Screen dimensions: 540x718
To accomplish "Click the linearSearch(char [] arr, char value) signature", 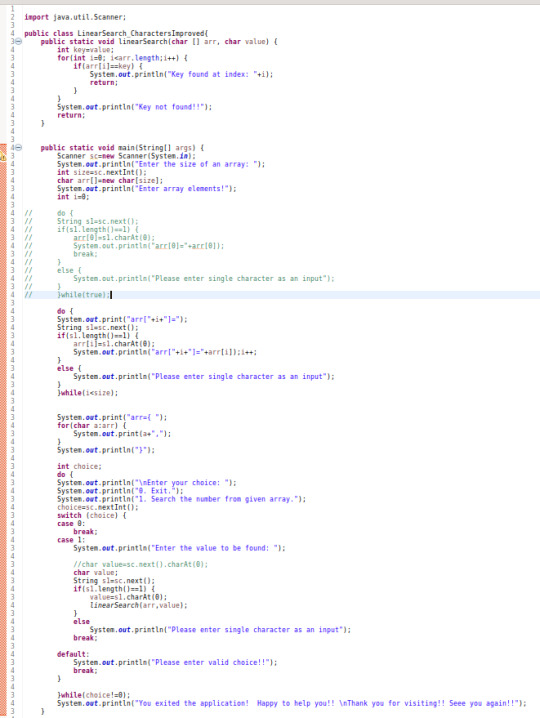I will coord(159,42).
